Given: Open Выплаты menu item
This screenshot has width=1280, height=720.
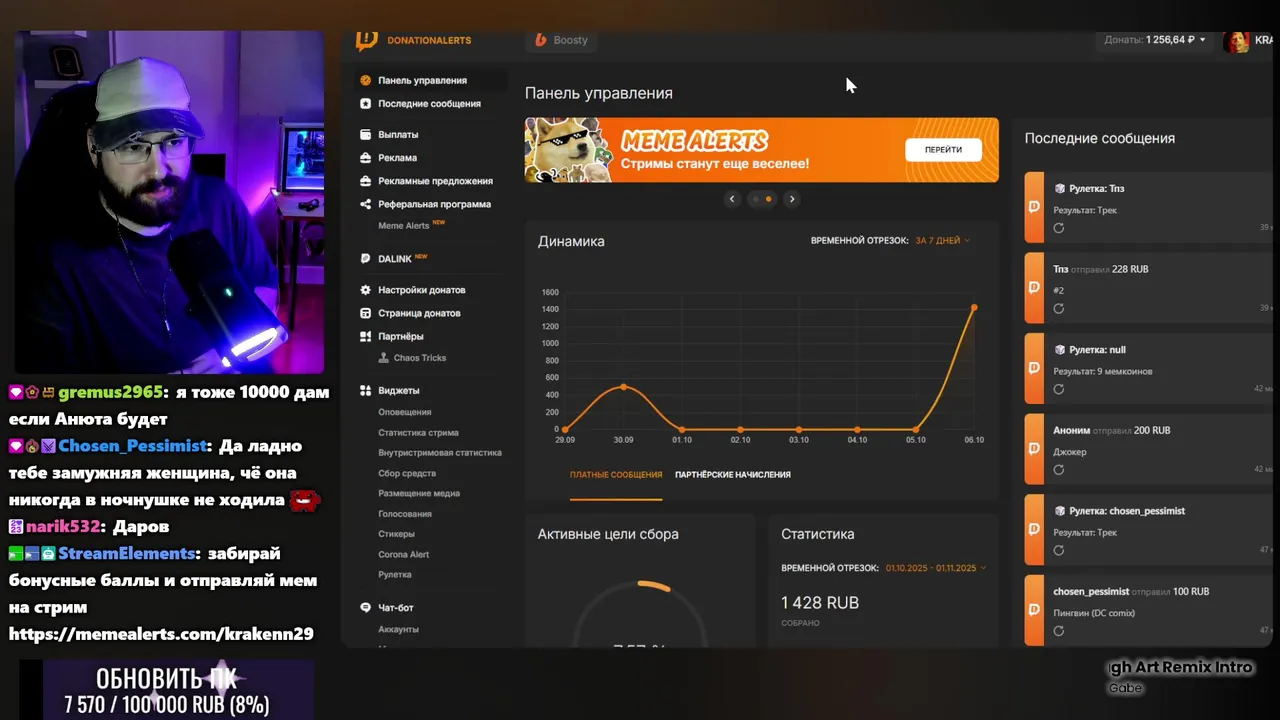Looking at the screenshot, I should tap(398, 134).
